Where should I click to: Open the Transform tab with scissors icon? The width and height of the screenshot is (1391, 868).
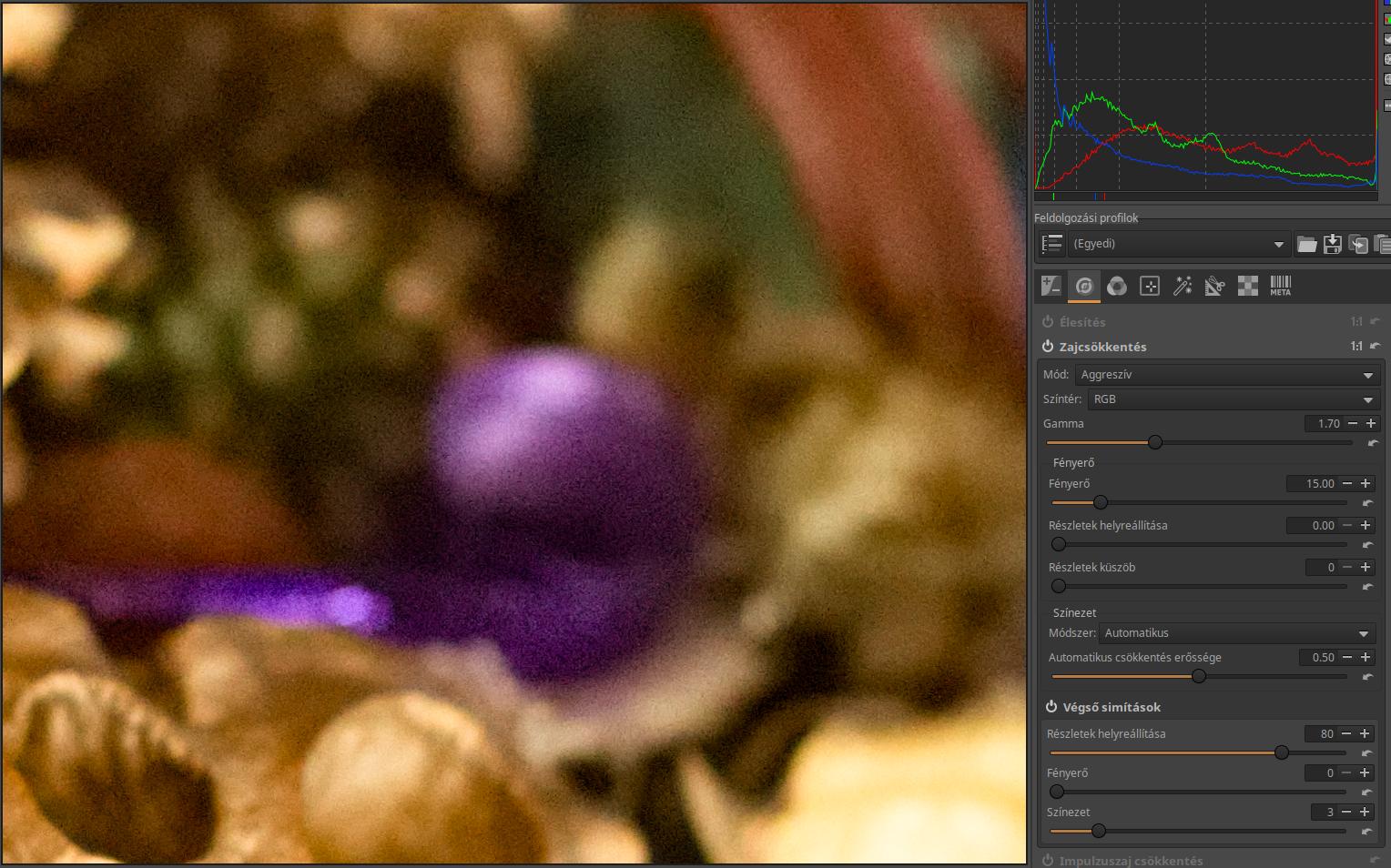coord(1214,287)
